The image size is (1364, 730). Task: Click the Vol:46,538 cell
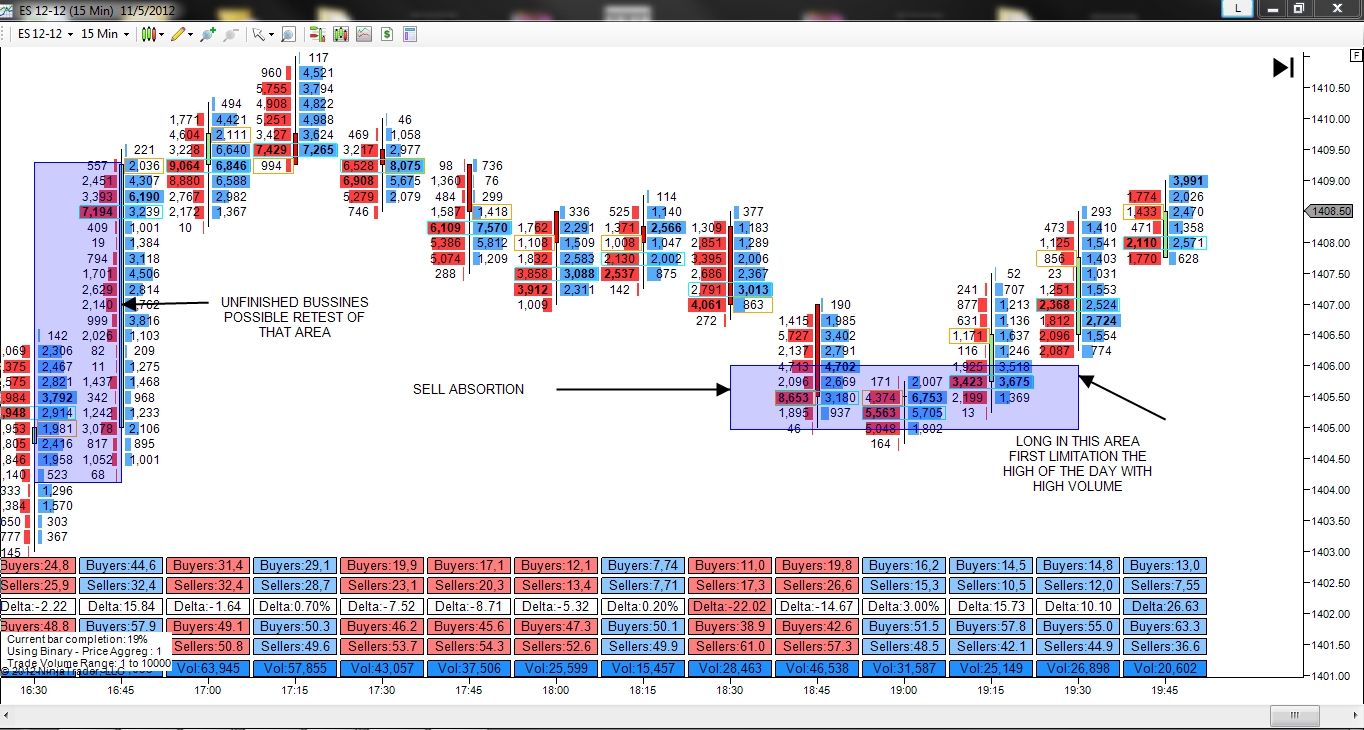click(815, 668)
